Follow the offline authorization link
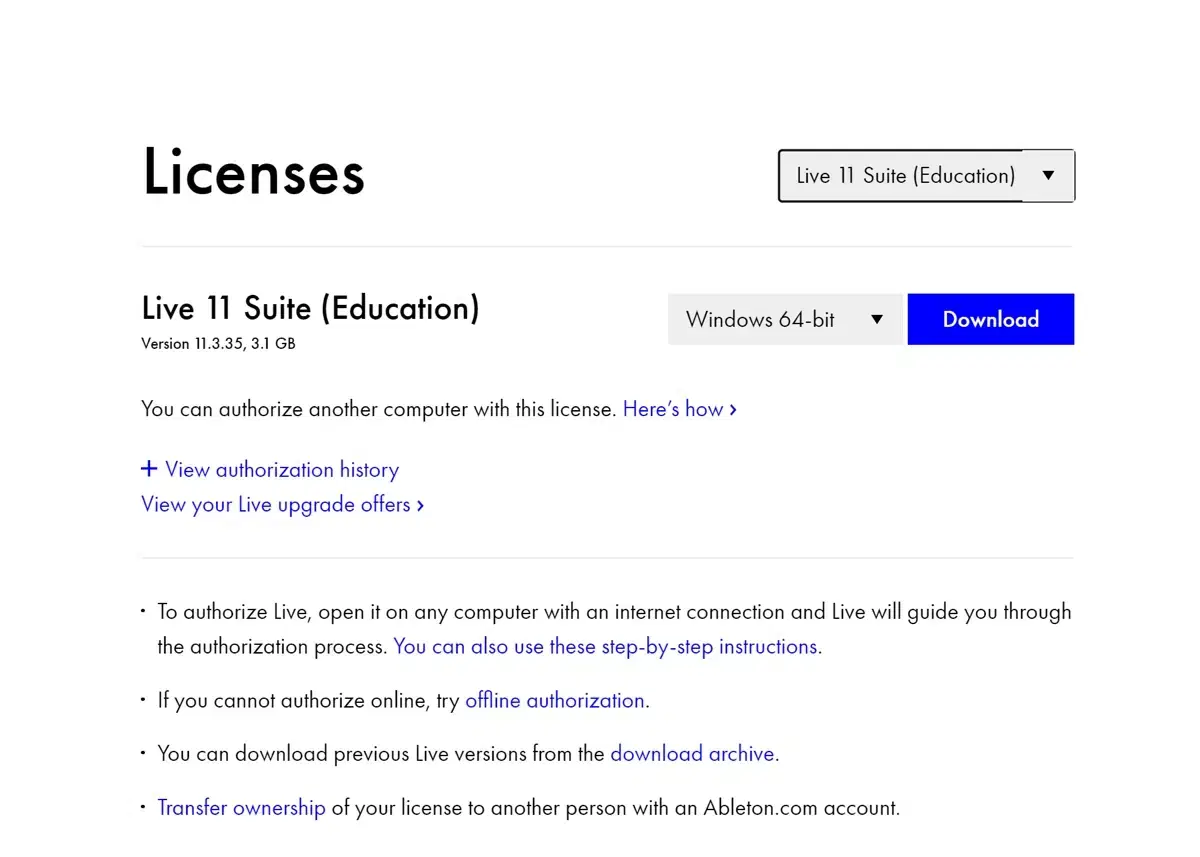This screenshot has width=1200, height=857. (555, 701)
